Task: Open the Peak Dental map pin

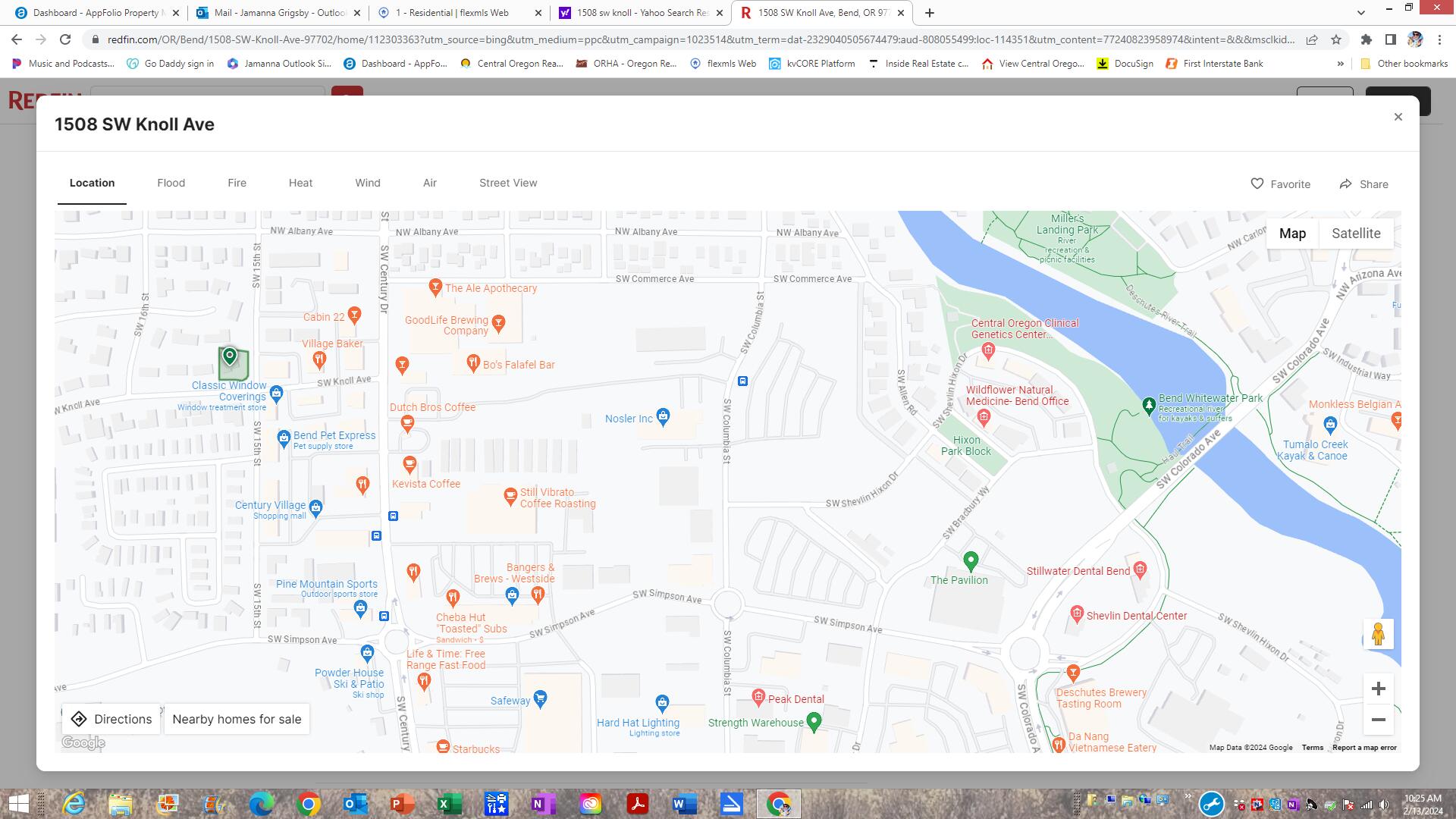Action: click(x=758, y=697)
